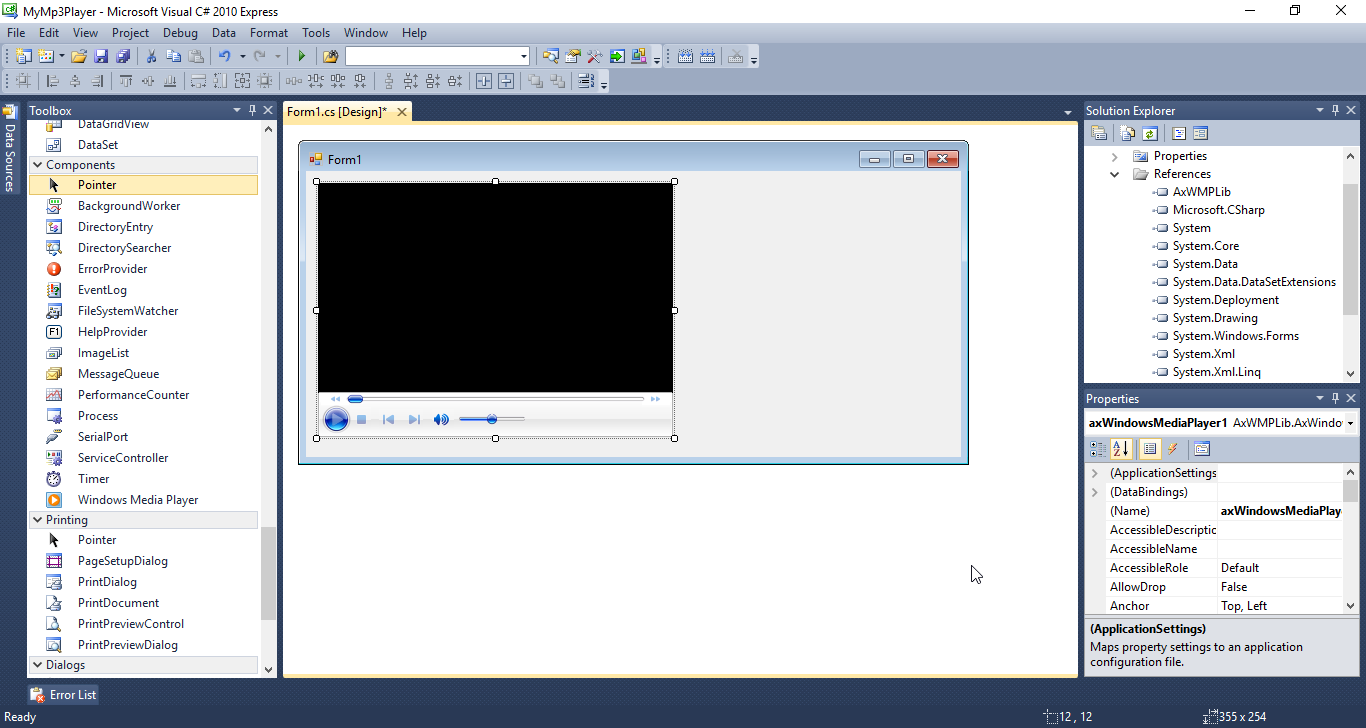Click Solution Explorer Properties icon
Image resolution: width=1366 pixels, height=728 pixels.
click(1099, 133)
